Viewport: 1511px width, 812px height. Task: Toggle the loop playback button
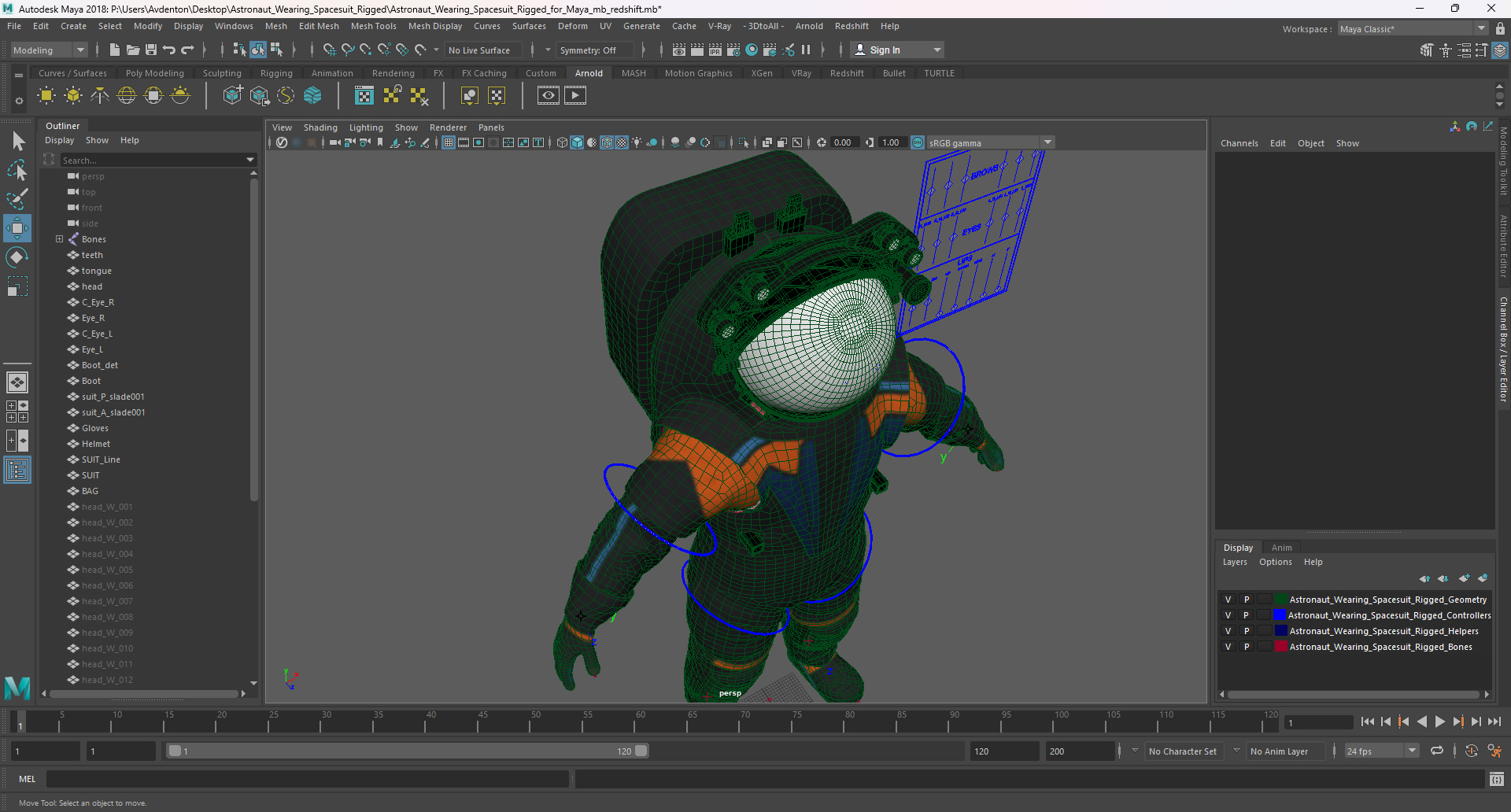point(1437,751)
